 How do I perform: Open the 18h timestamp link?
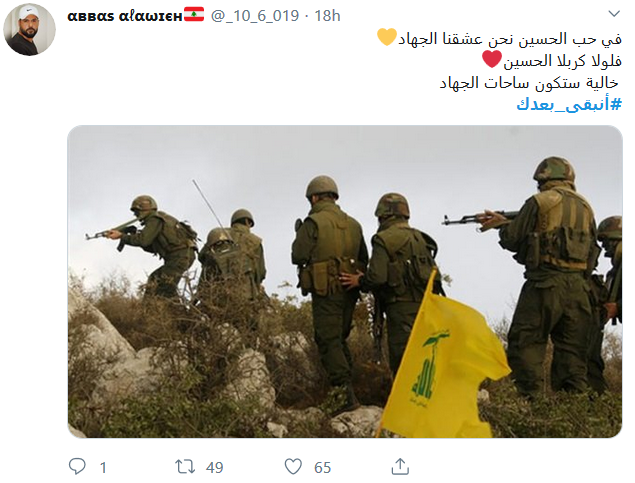pos(327,16)
